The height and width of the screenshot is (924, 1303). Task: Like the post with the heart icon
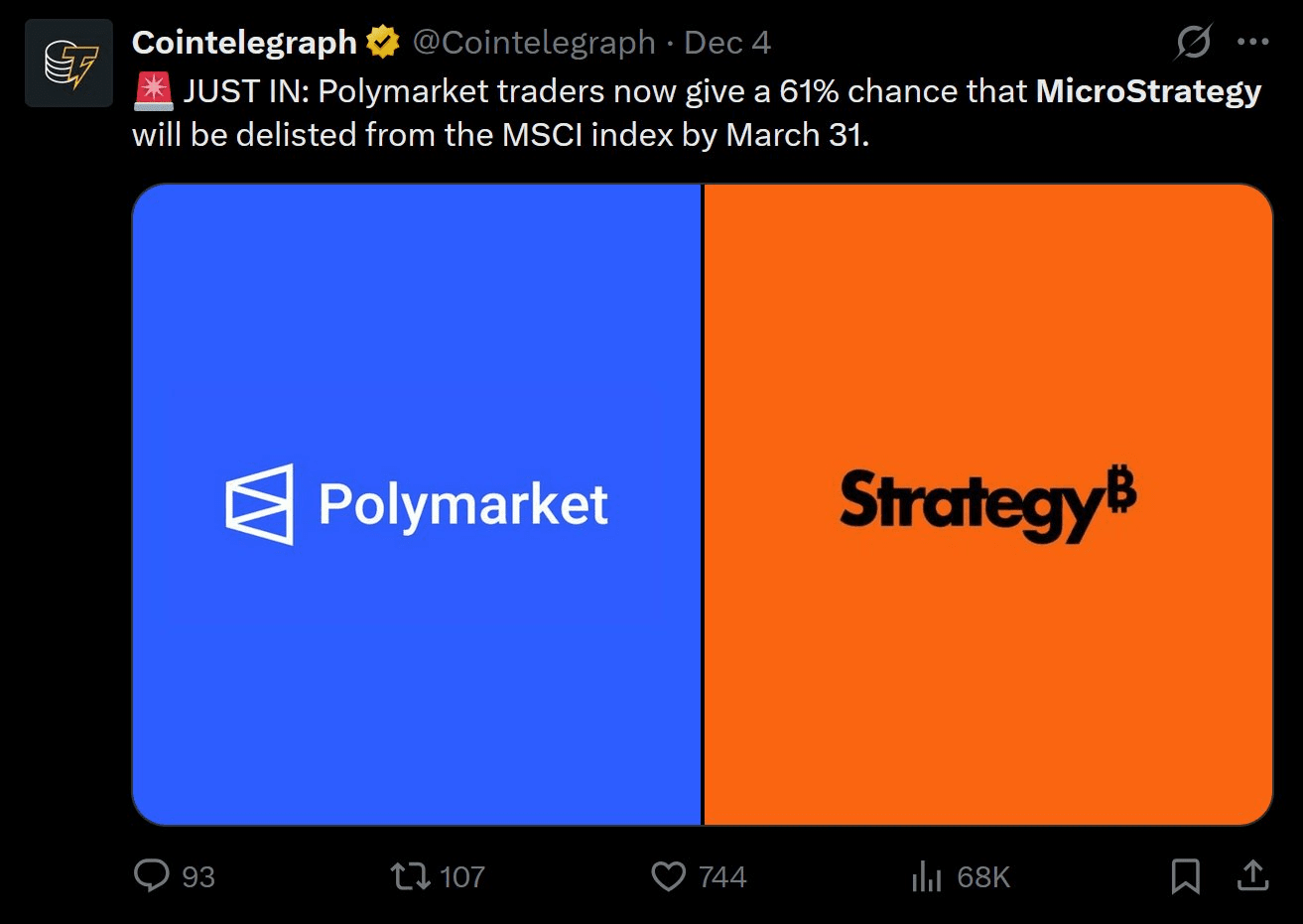pyautogui.click(x=669, y=876)
